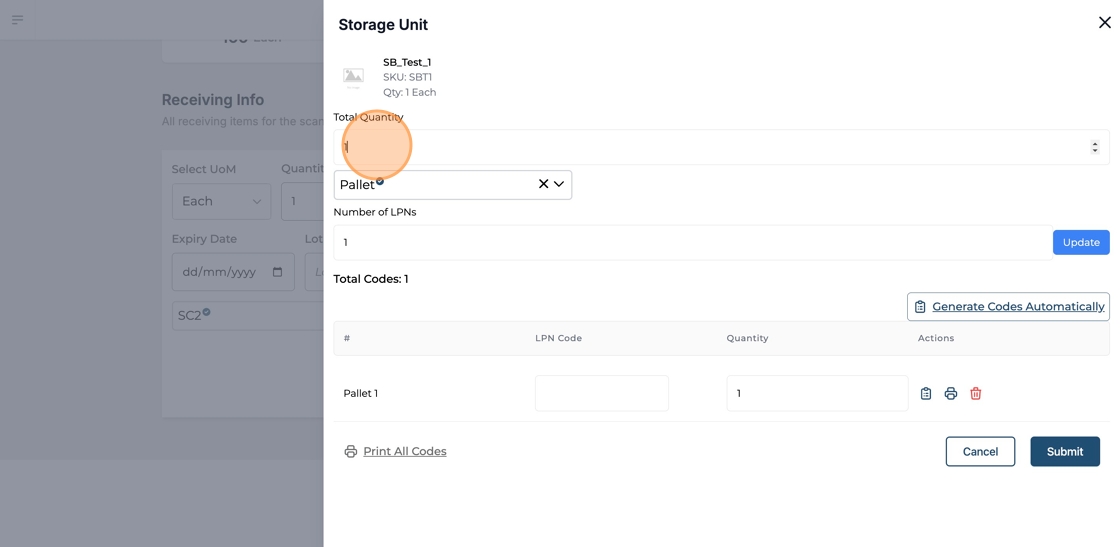The width and height of the screenshot is (1120, 547).
Task: Click the Pallet 1 Quantity field
Action: click(x=816, y=393)
